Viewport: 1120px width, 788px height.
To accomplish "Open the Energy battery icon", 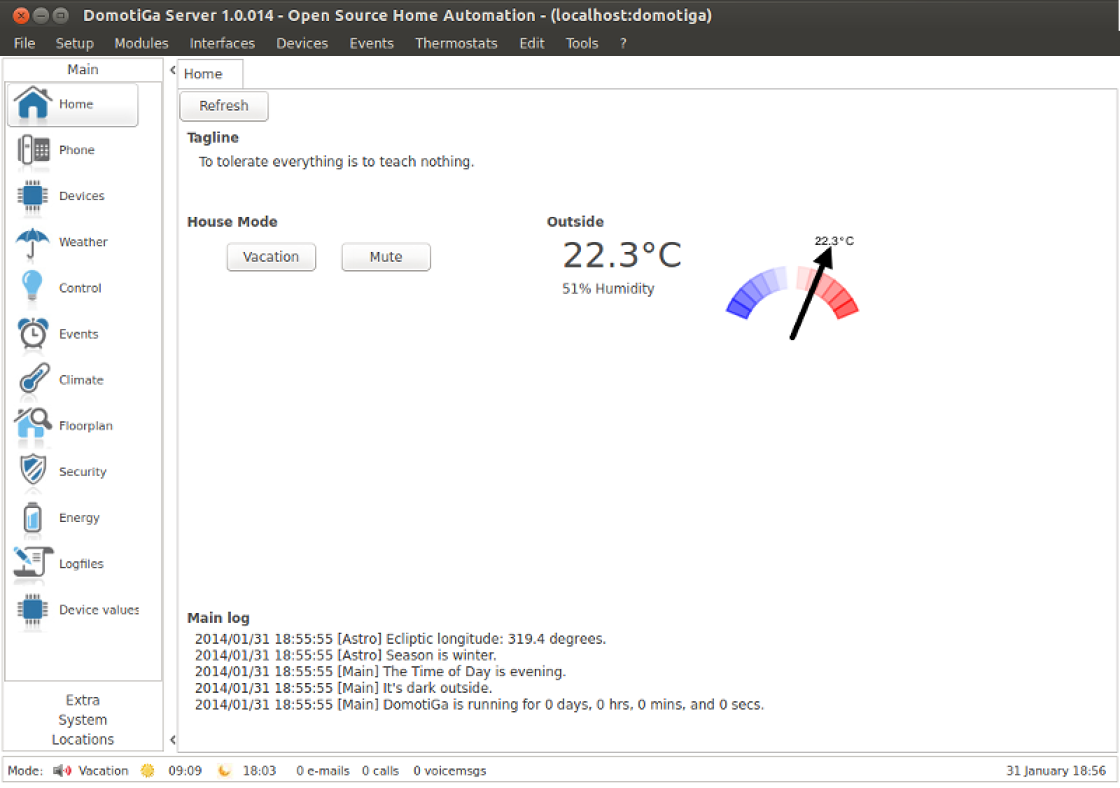I will 33,518.
